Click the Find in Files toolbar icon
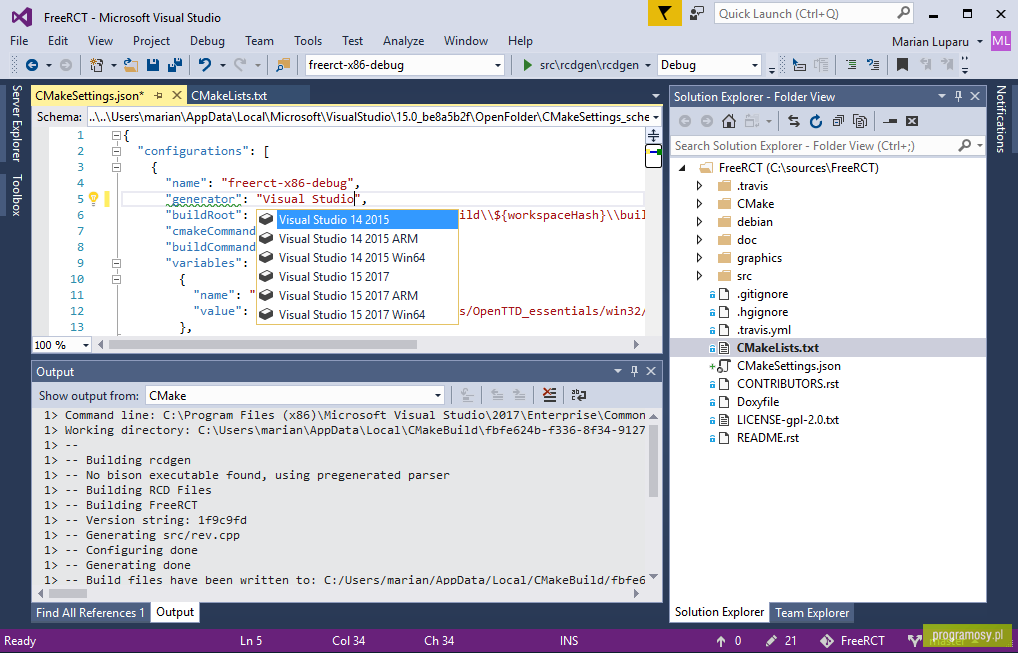 (283, 65)
